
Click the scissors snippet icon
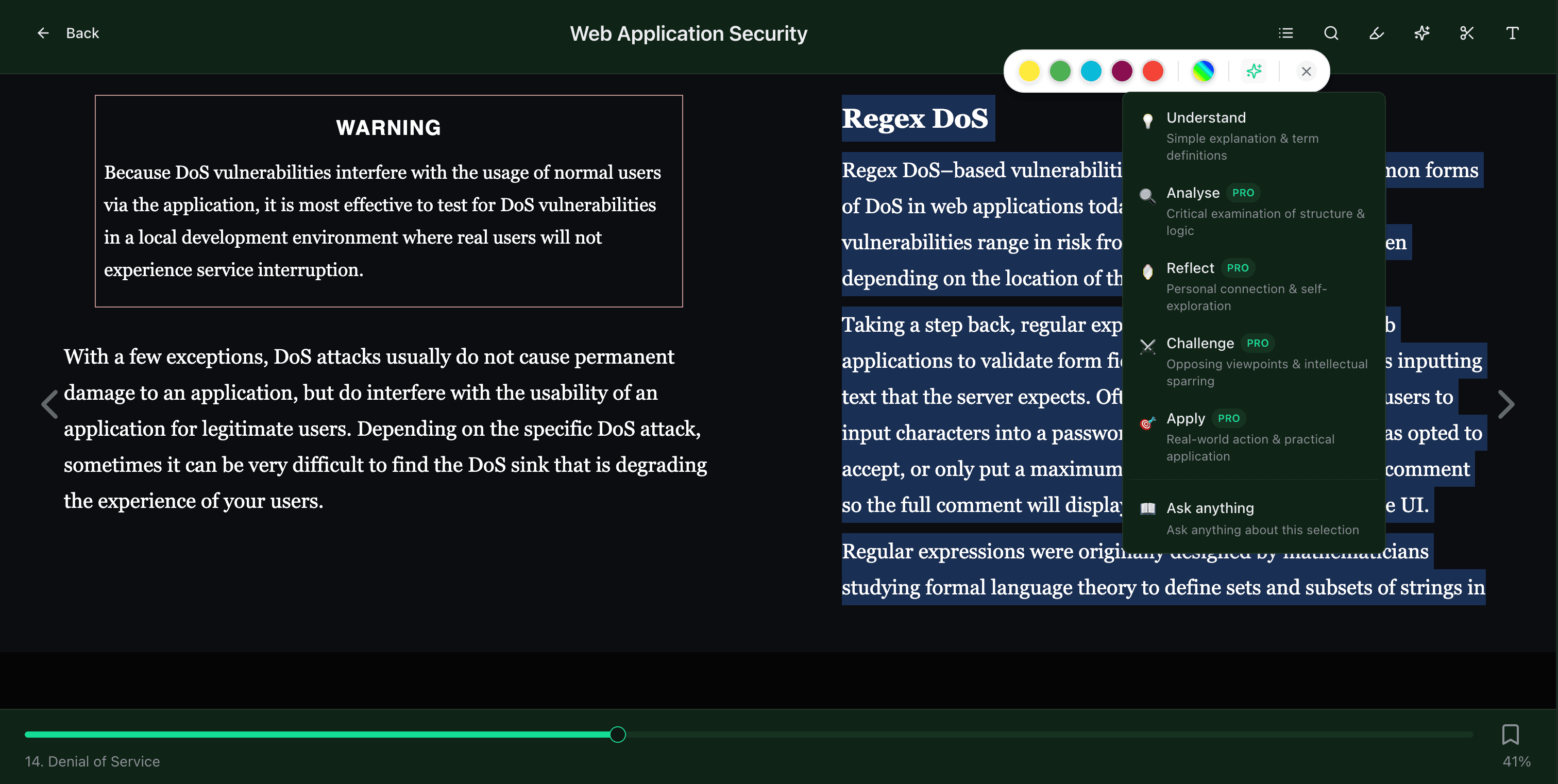coord(1467,33)
